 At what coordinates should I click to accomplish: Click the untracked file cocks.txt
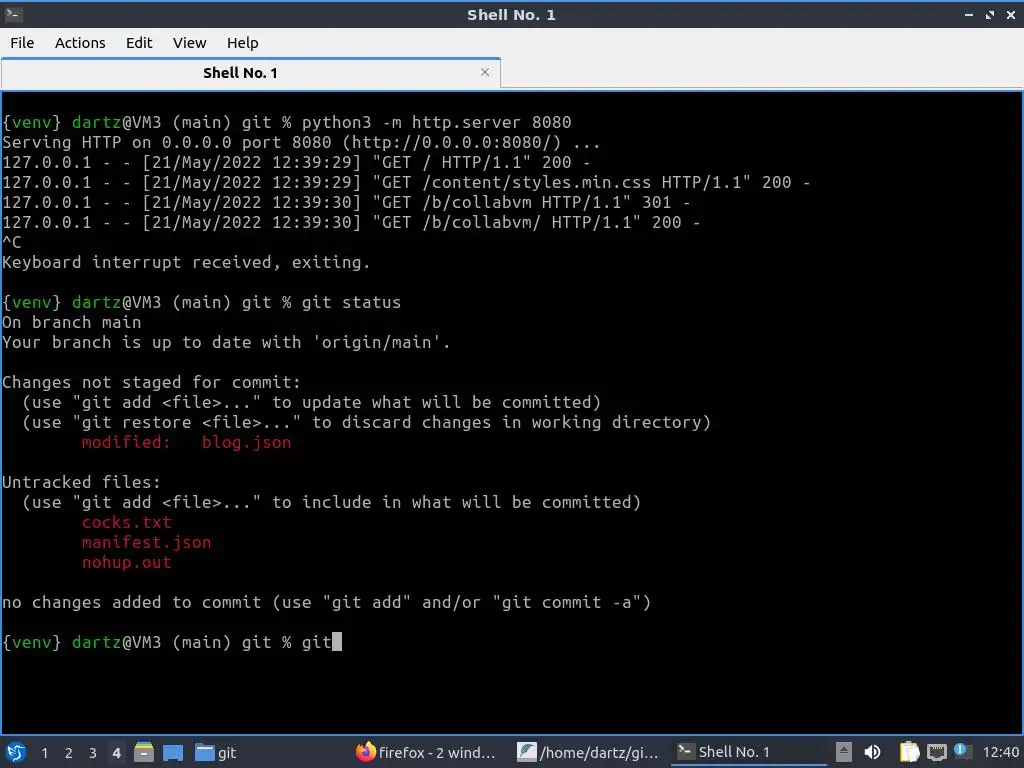click(x=127, y=522)
